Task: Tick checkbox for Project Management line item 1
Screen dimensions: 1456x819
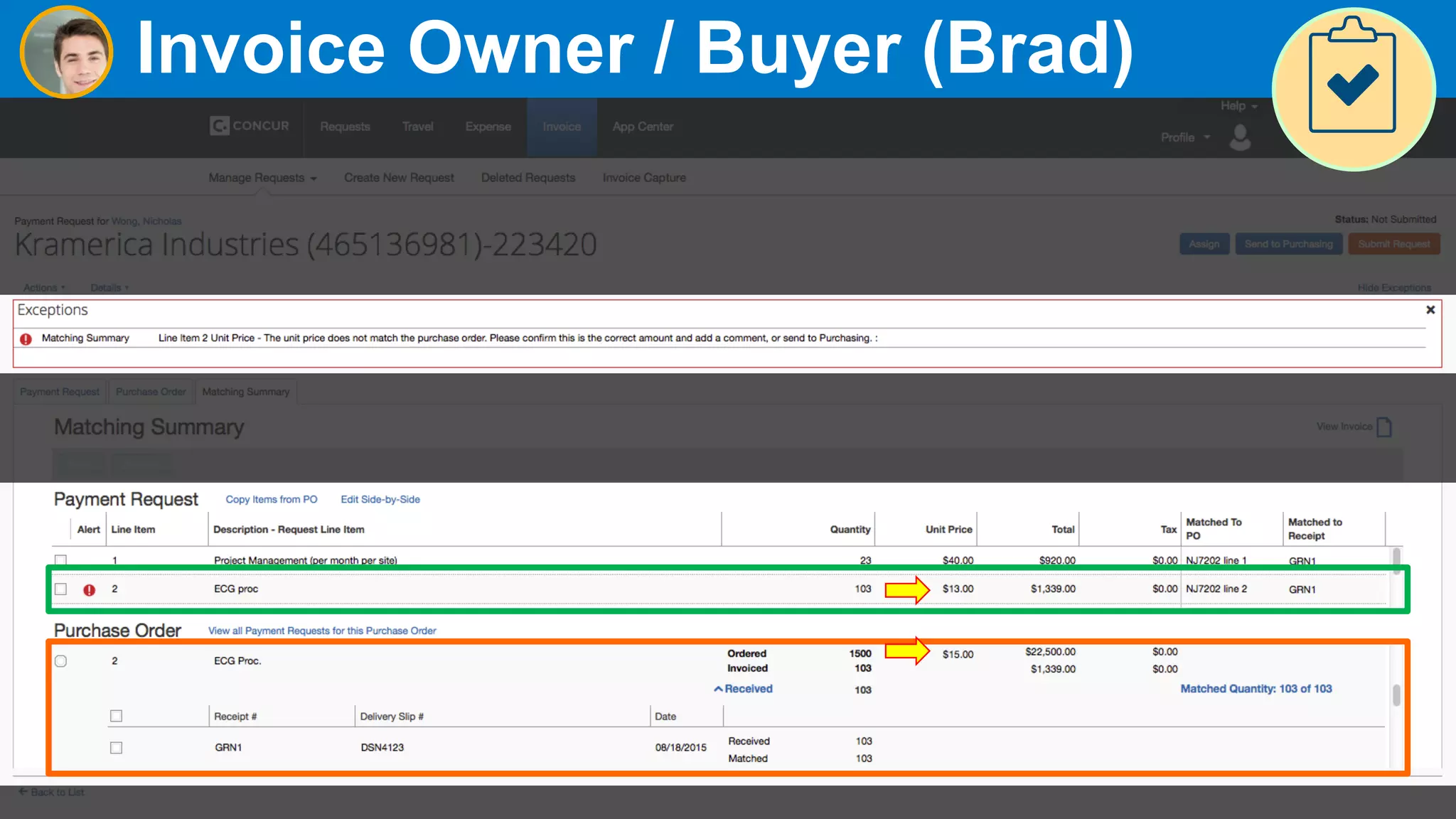Action: 61,560
